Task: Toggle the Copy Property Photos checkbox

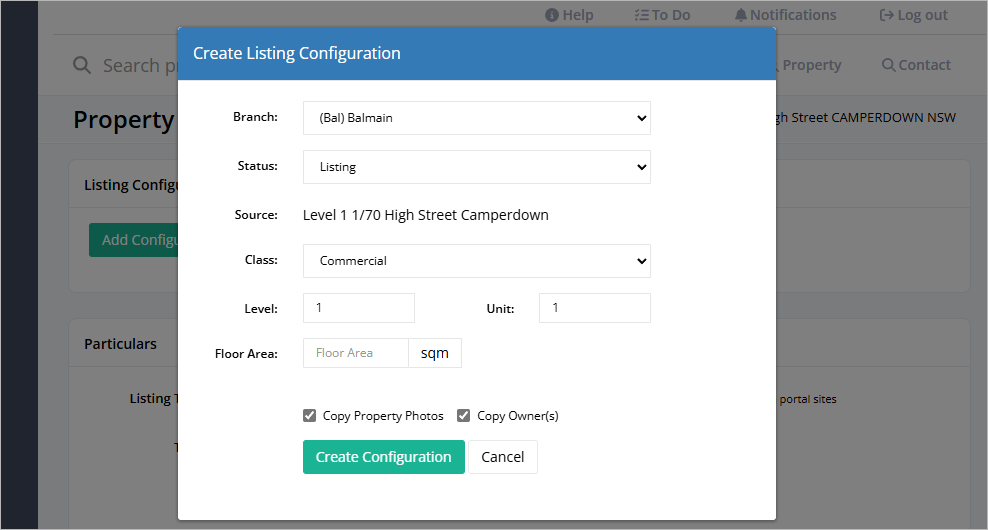Action: click(x=309, y=415)
